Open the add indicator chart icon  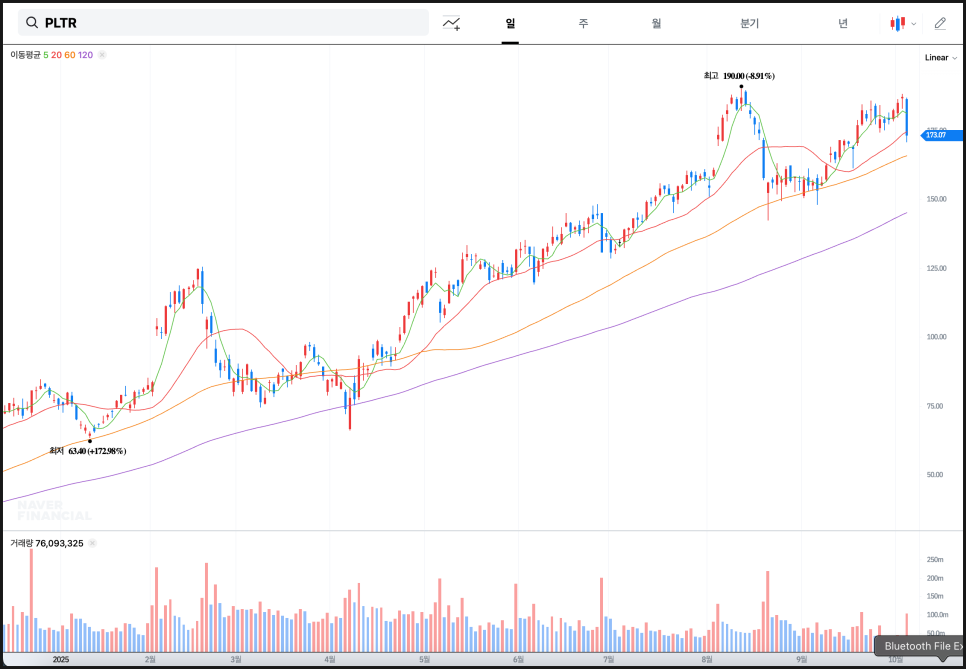452,23
